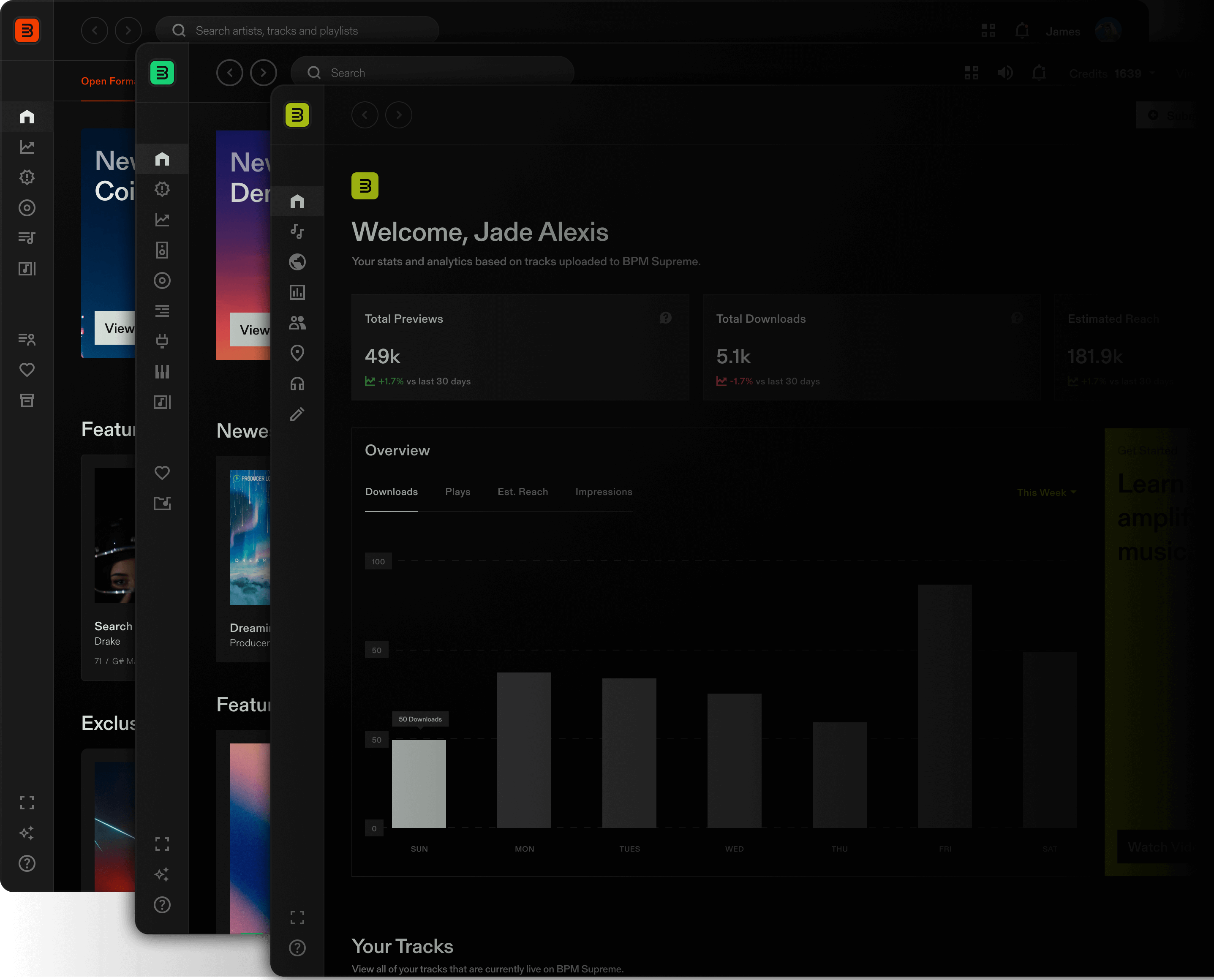Open the music library icon in middle sidebar
This screenshot has width=1214, height=980.
(162, 402)
